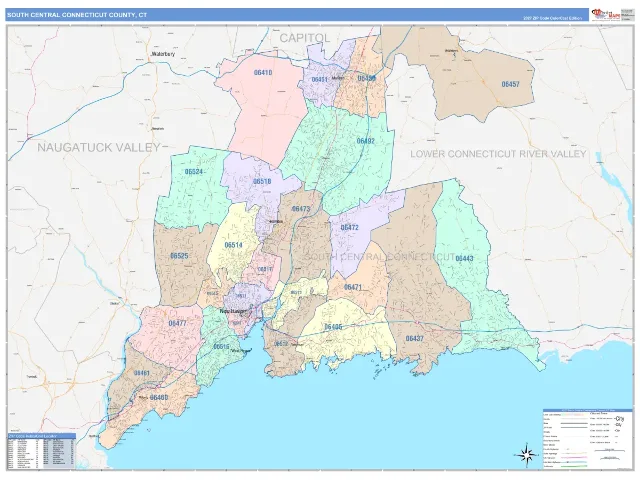Click the LOWER CONNECTICUT RIVER VALLEY label
This screenshot has width=640, height=480.
(498, 154)
